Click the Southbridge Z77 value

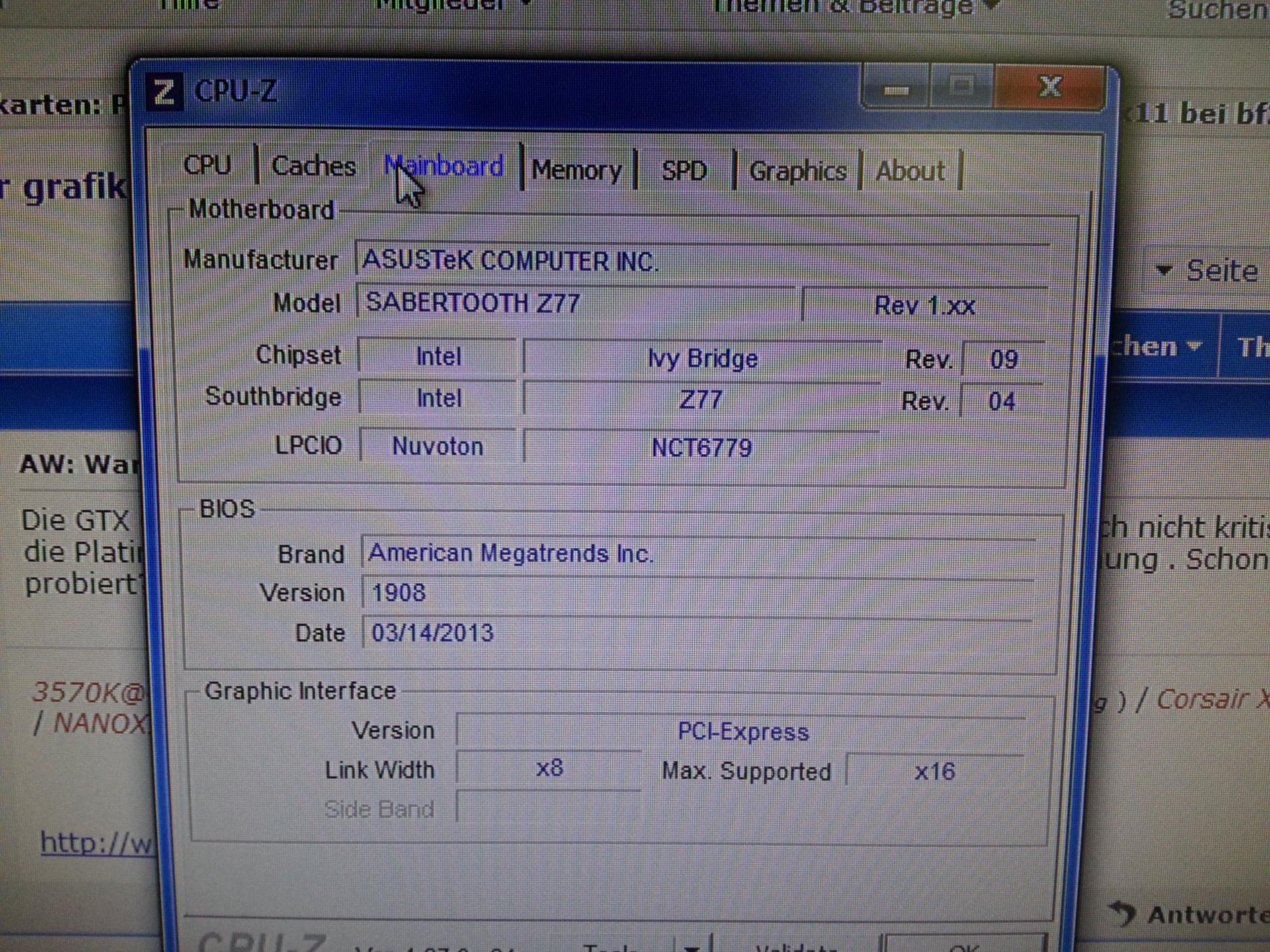702,400
